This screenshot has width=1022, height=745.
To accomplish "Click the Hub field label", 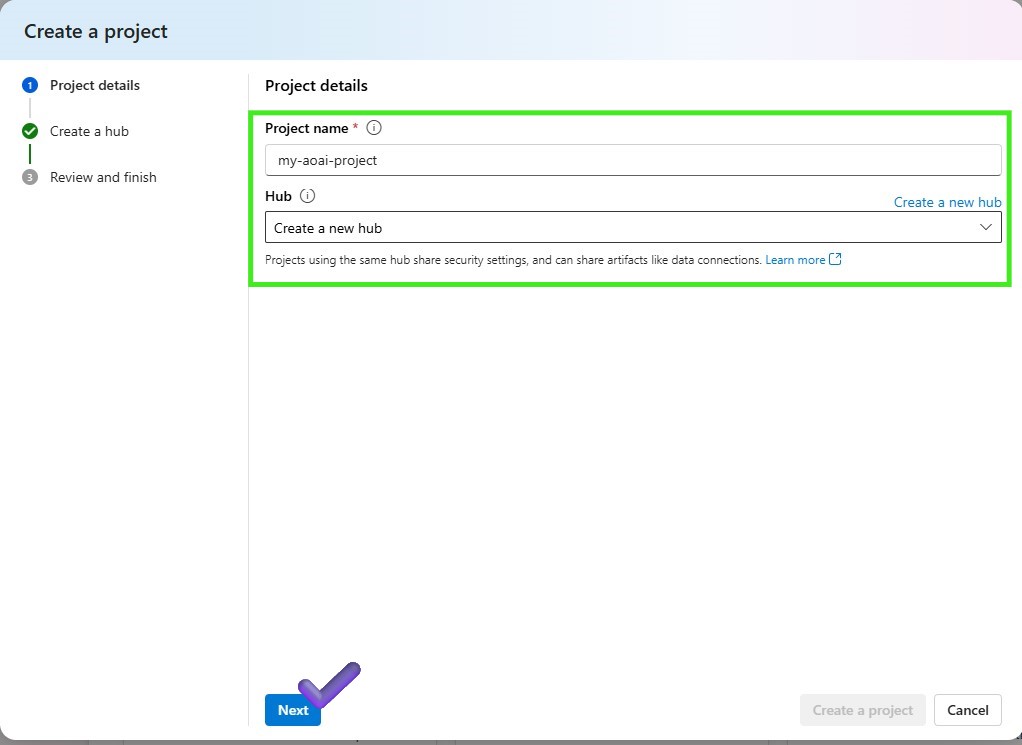I will (x=278, y=196).
